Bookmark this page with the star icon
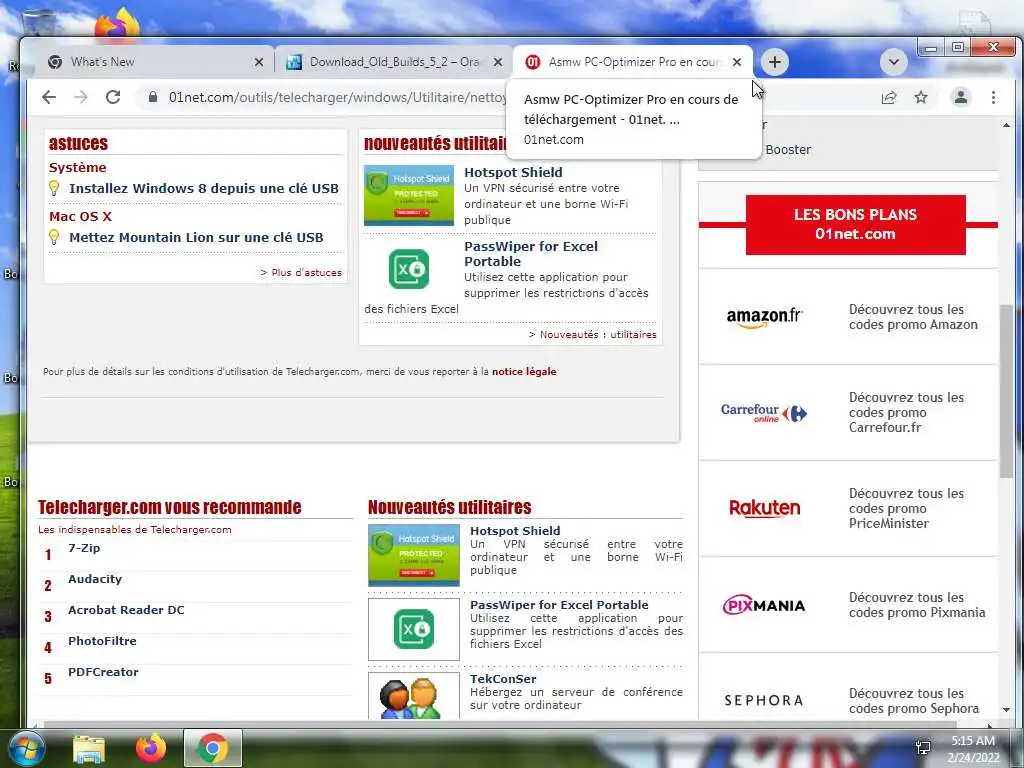 point(921,97)
